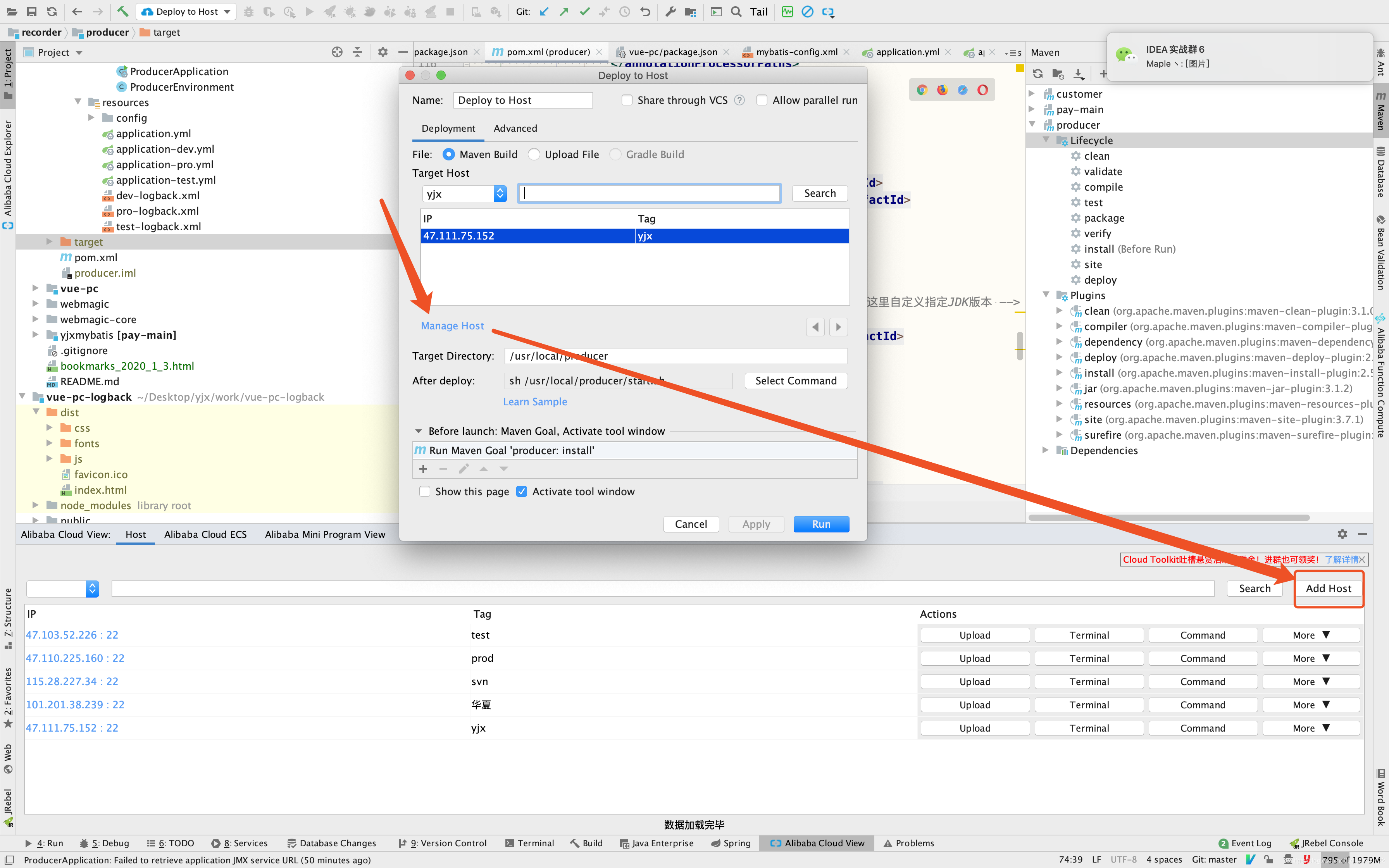
Task: Click the Search Everywhere magnifier icon
Action: pos(736,12)
